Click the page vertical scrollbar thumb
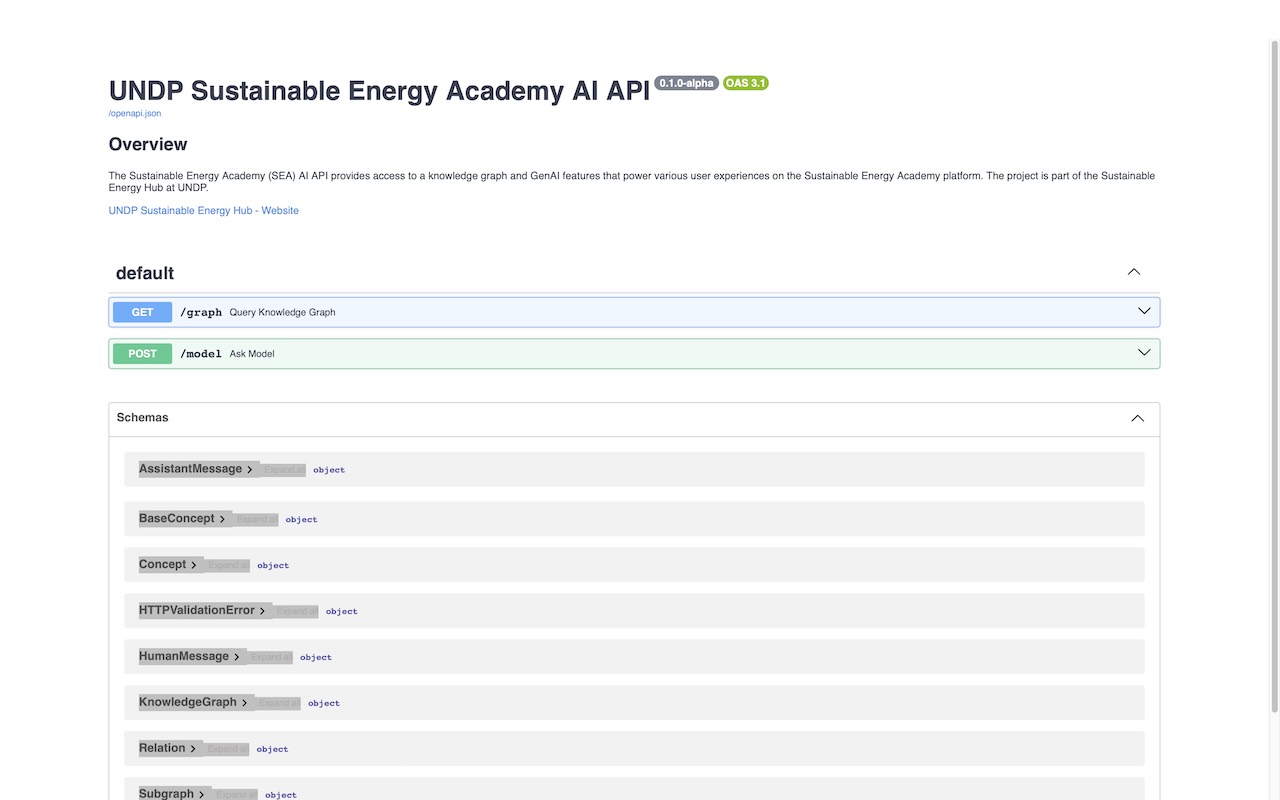 point(1274,375)
